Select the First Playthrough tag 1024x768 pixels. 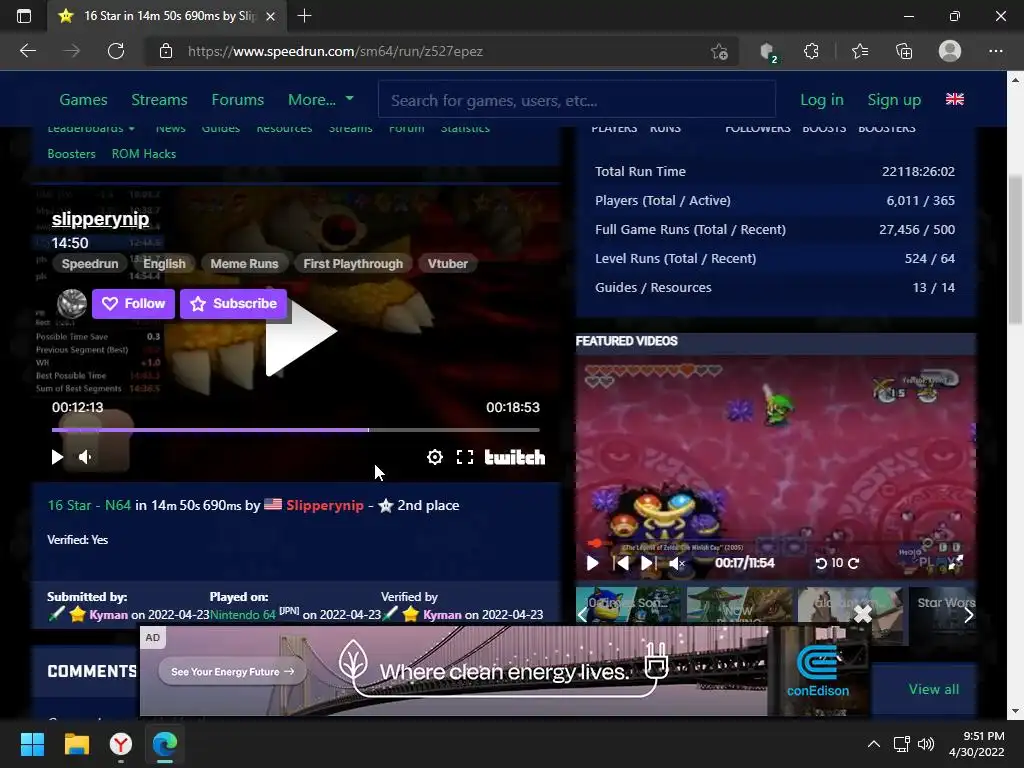(353, 264)
